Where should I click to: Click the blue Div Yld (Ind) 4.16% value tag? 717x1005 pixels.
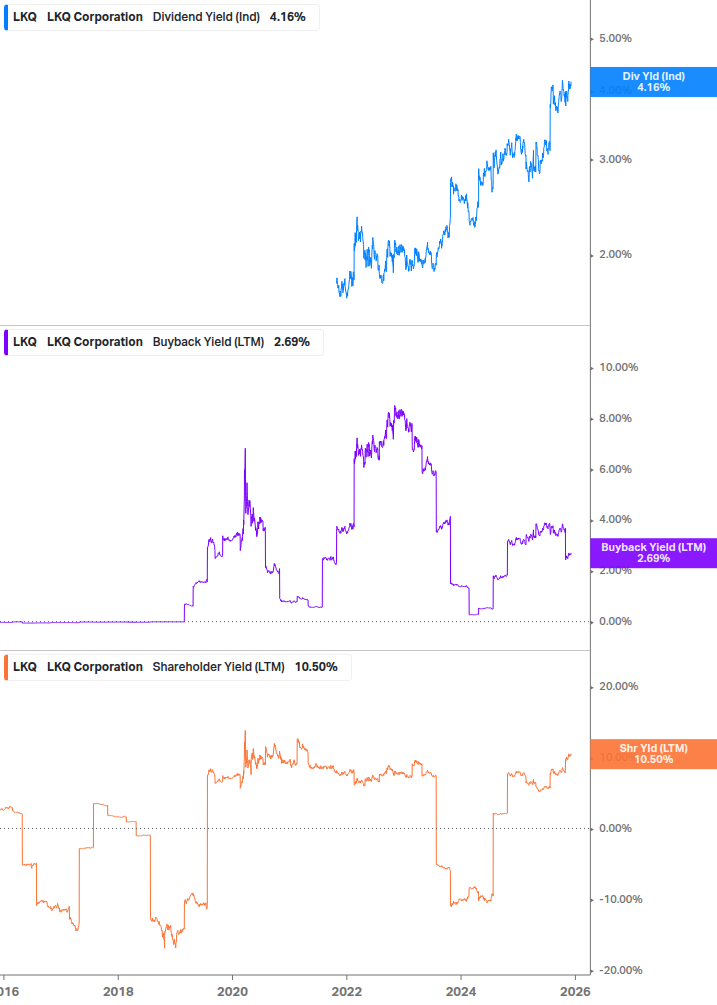click(x=653, y=82)
